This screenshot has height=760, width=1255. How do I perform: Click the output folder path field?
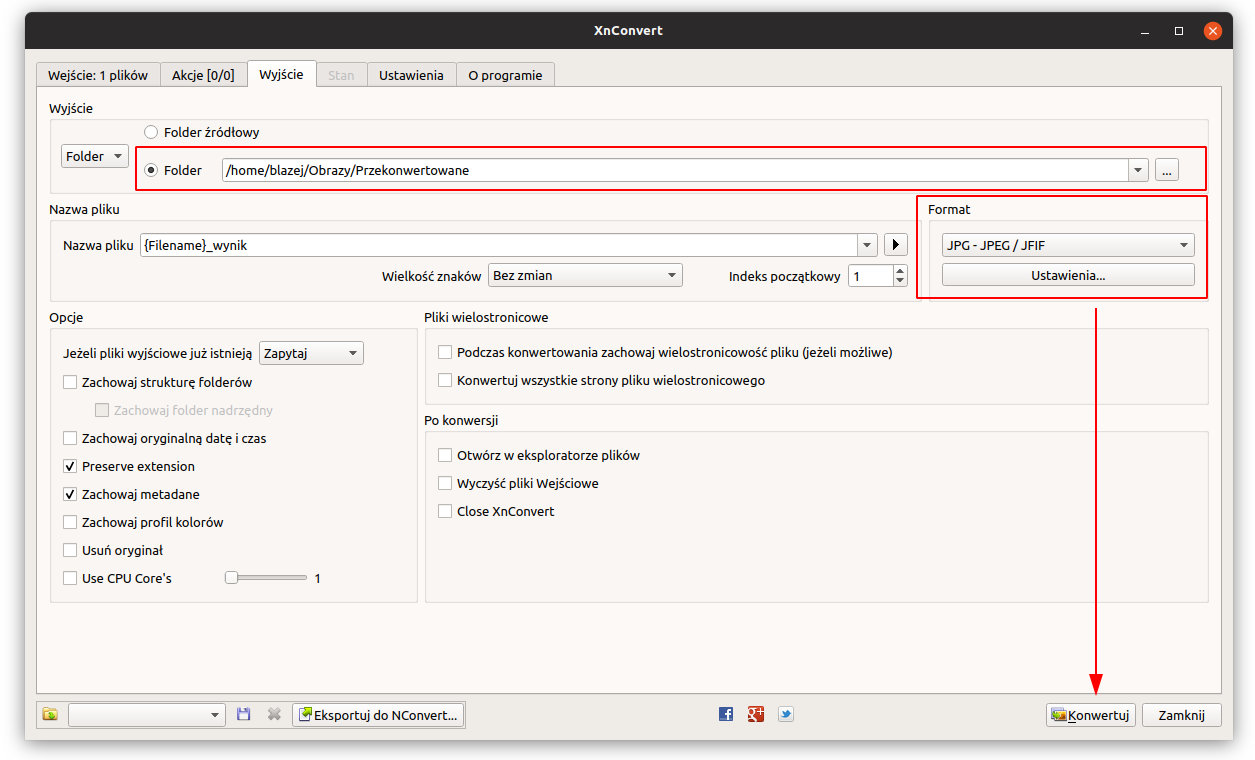tap(675, 170)
